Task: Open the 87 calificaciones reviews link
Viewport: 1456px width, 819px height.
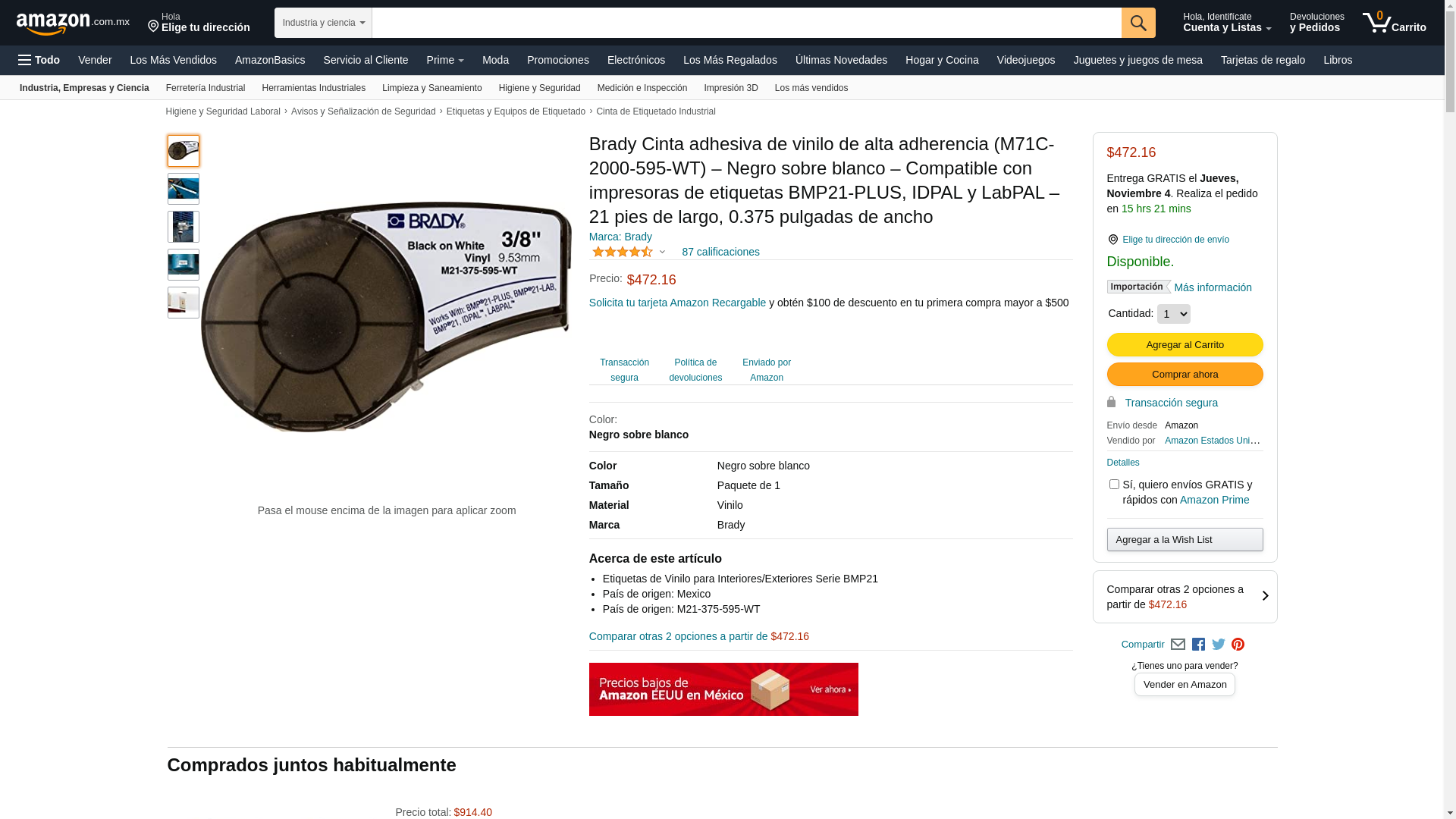Action: [x=720, y=252]
